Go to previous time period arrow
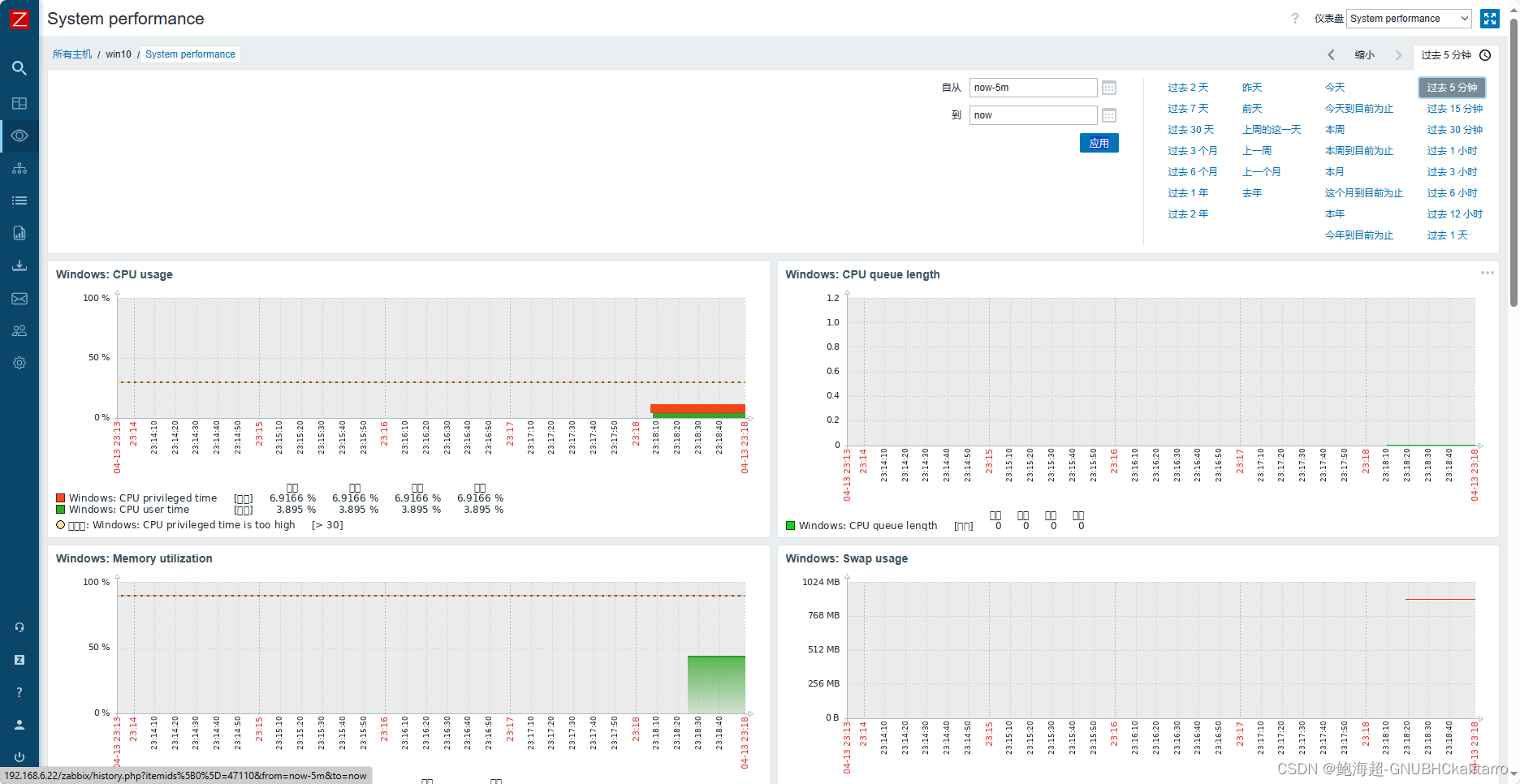This screenshot has height=784, width=1520. [x=1331, y=55]
